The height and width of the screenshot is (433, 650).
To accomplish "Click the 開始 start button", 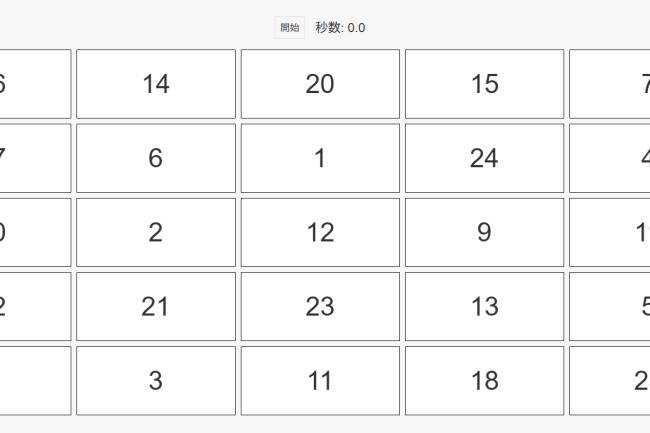I will pyautogui.click(x=289, y=28).
